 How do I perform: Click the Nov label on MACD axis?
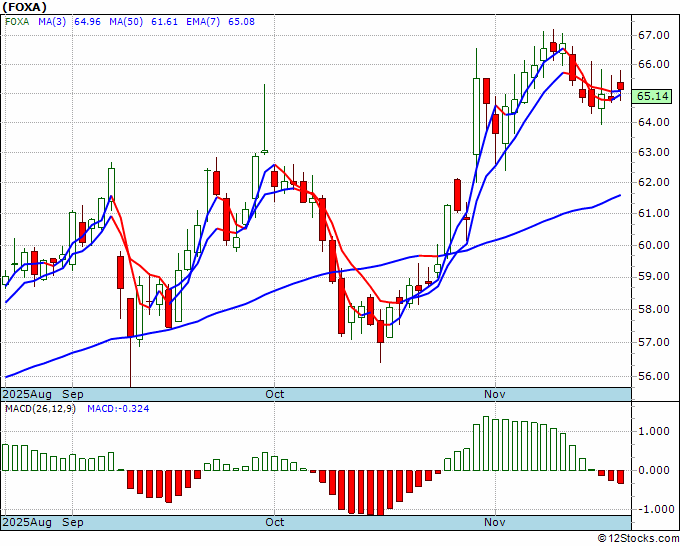[495, 522]
